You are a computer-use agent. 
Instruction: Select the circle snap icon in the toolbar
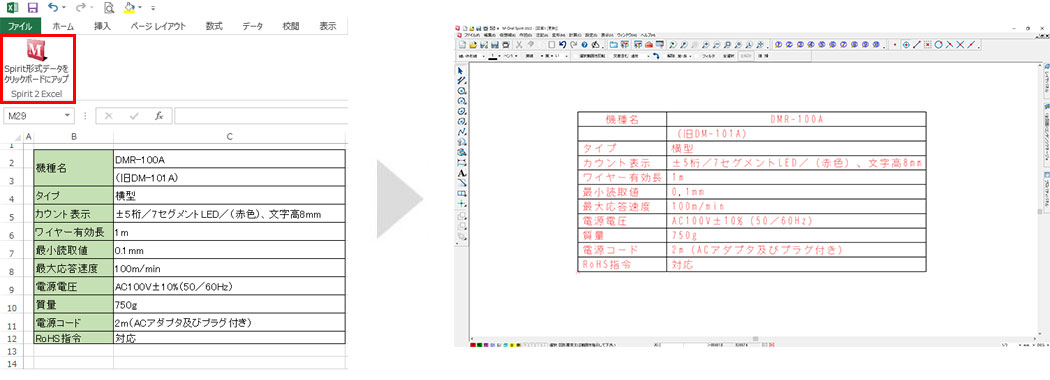click(938, 44)
